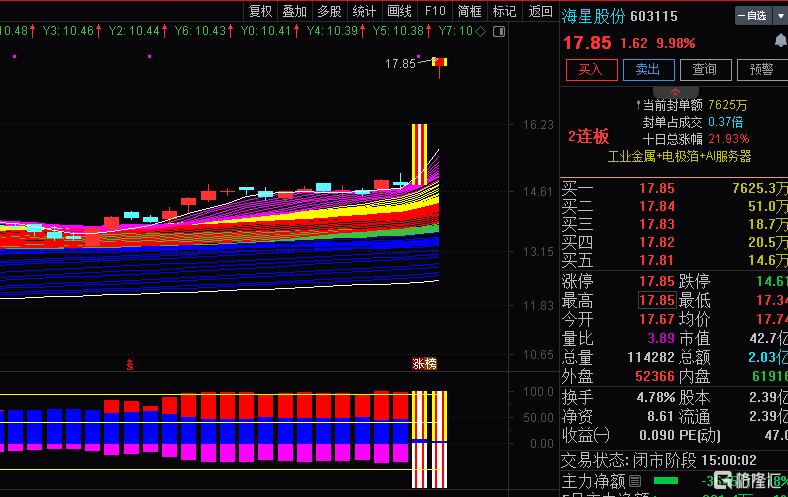
Task: Open the F10 company info
Action: pyautogui.click(x=435, y=11)
